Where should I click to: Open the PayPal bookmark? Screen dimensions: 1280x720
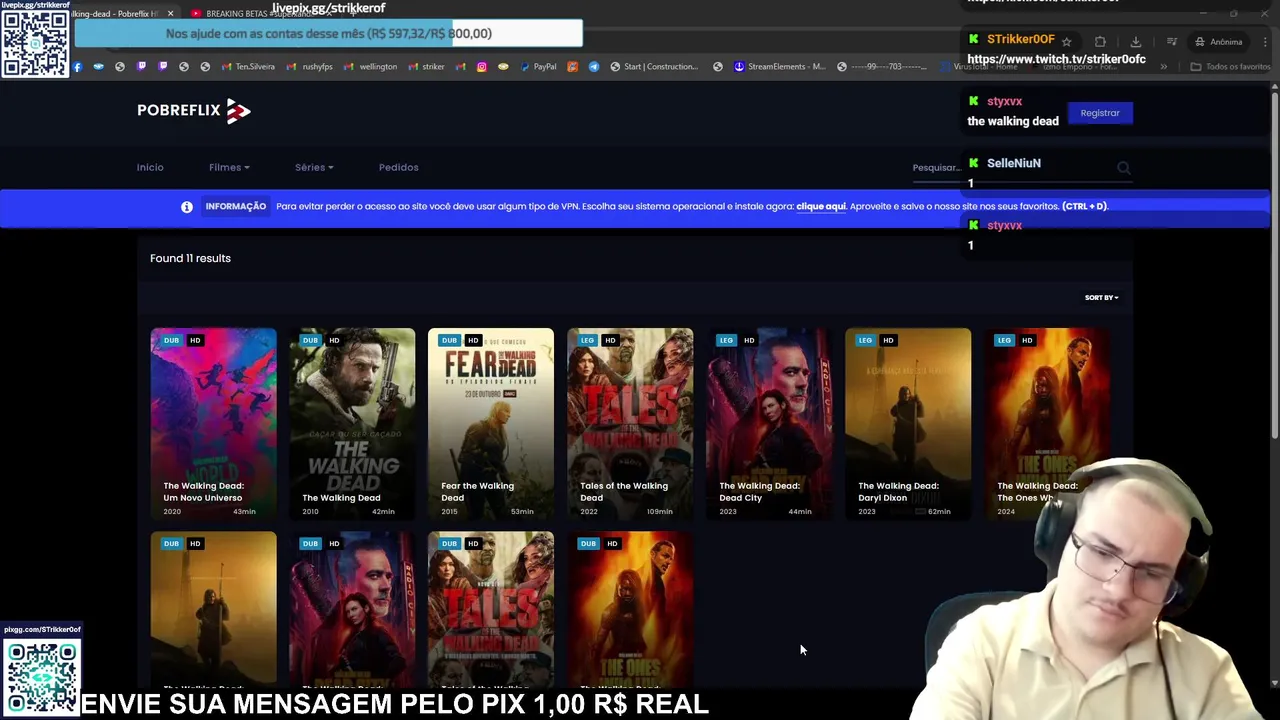[538, 67]
